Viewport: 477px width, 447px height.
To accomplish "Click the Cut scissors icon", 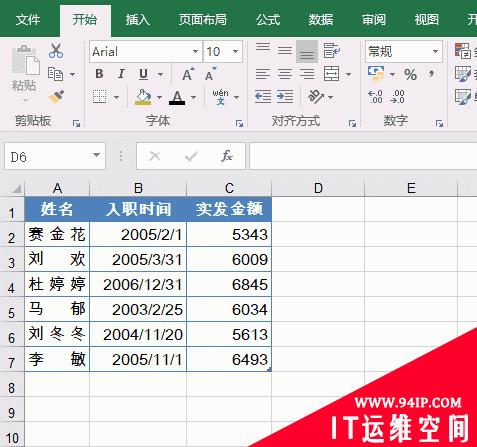I will tap(56, 51).
